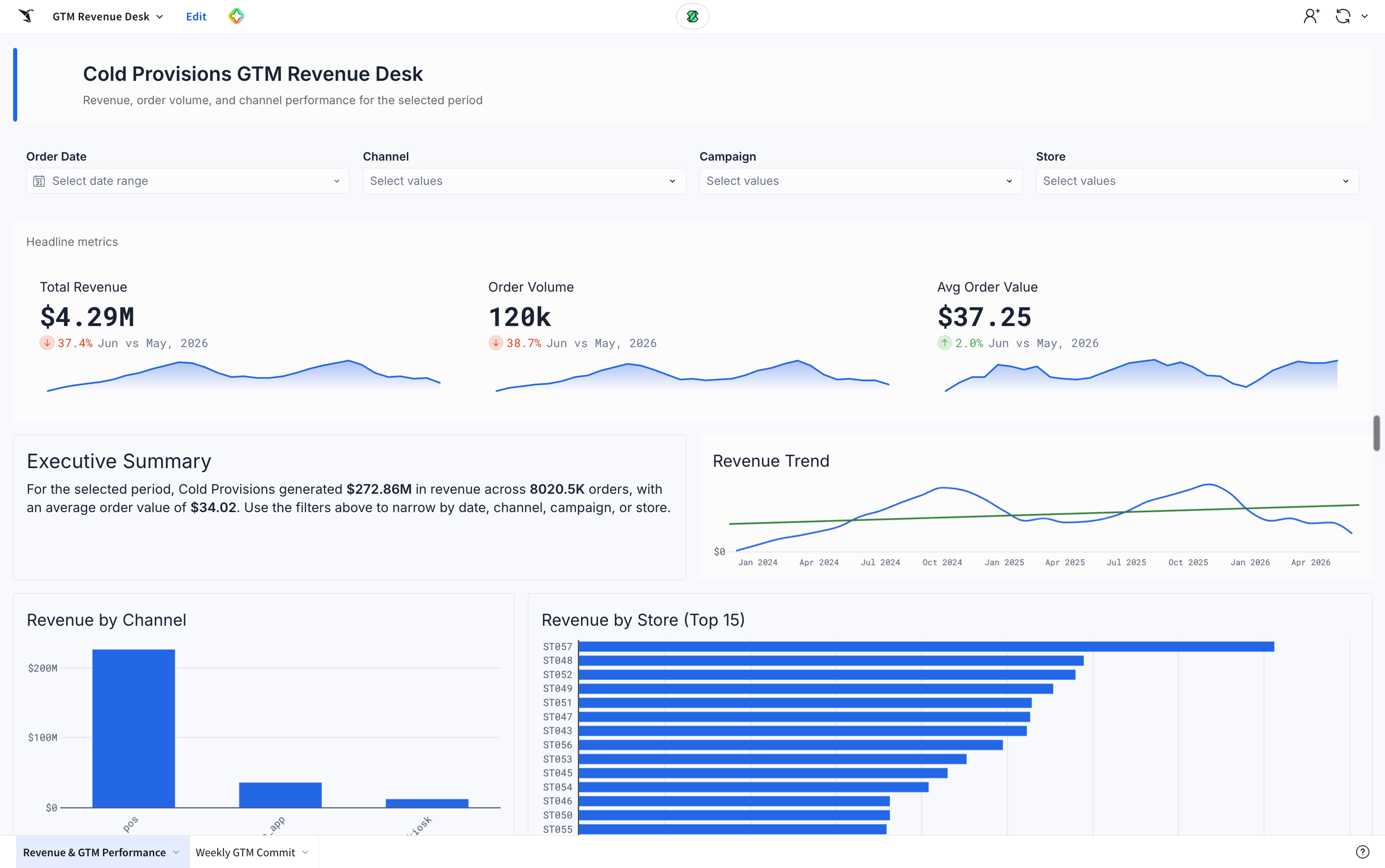
Task: Open the Channel select values dropdown
Action: 524,181
